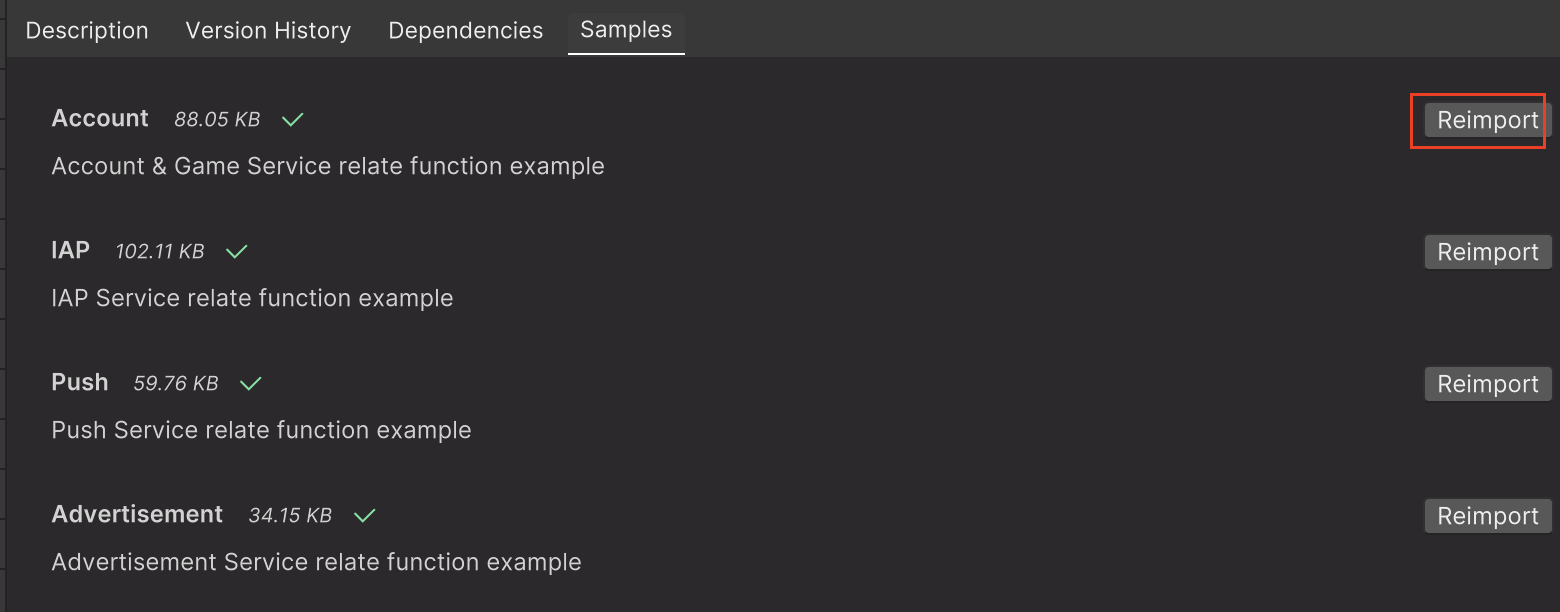1560x612 pixels.
Task: Click the Account & Game Service description text
Action: pyautogui.click(x=328, y=166)
